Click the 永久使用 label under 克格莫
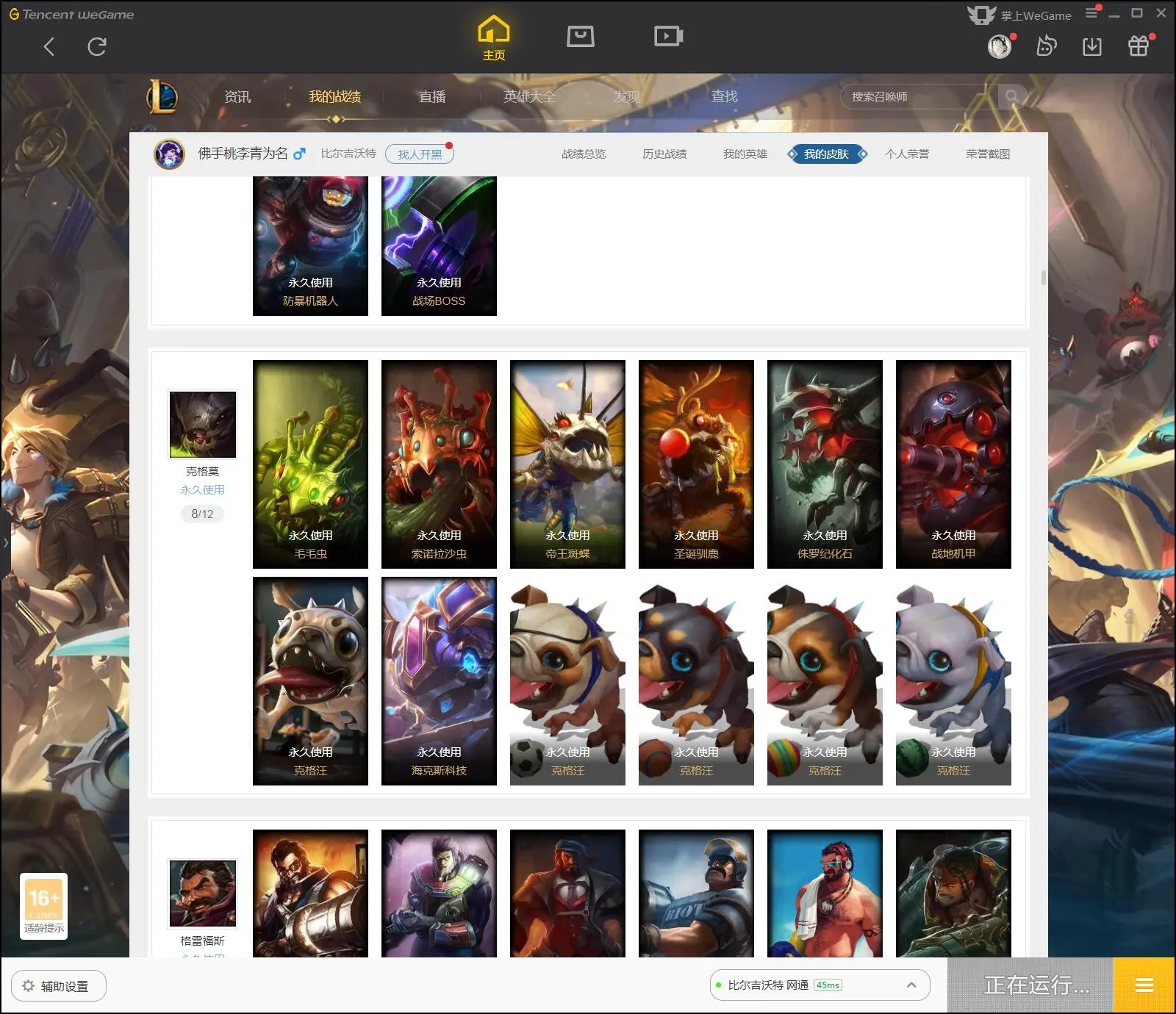The image size is (1176, 1014). coord(202,490)
